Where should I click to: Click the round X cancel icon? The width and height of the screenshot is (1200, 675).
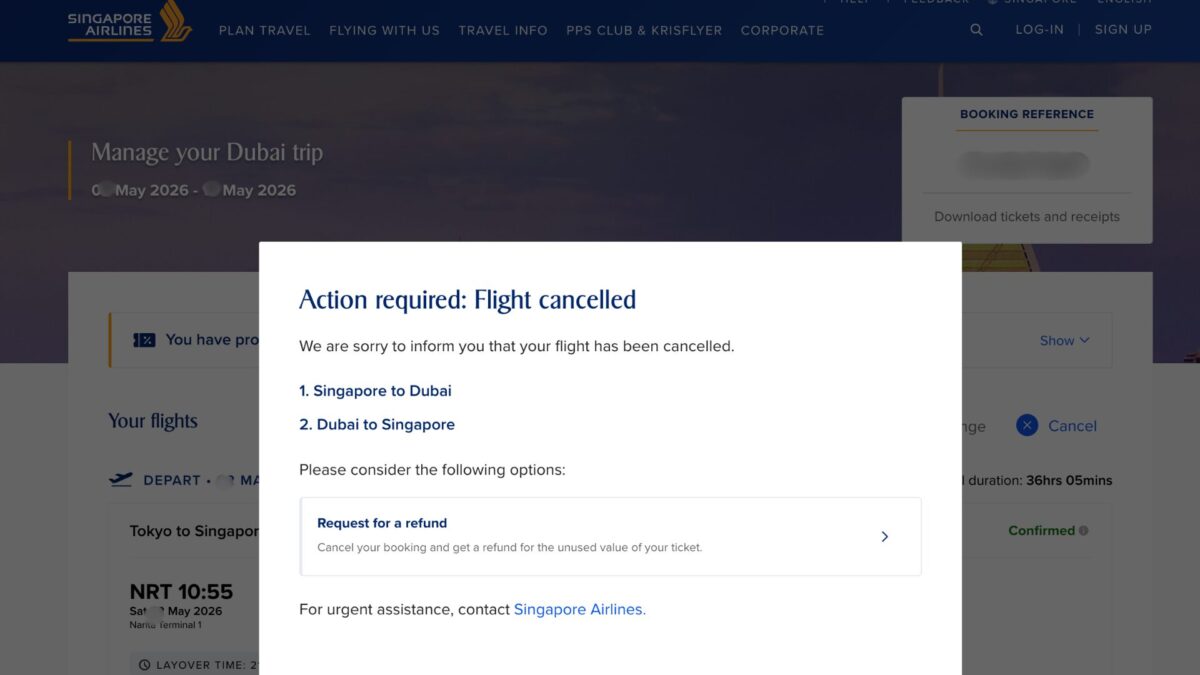point(1027,426)
